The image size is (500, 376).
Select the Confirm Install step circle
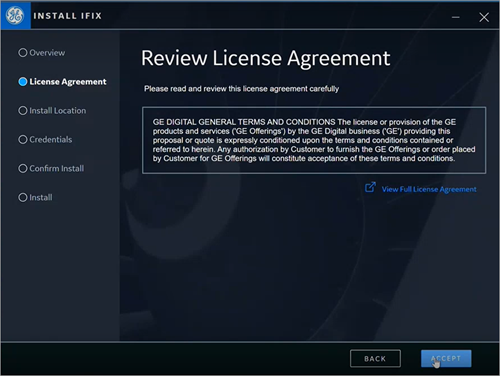pyautogui.click(x=23, y=168)
